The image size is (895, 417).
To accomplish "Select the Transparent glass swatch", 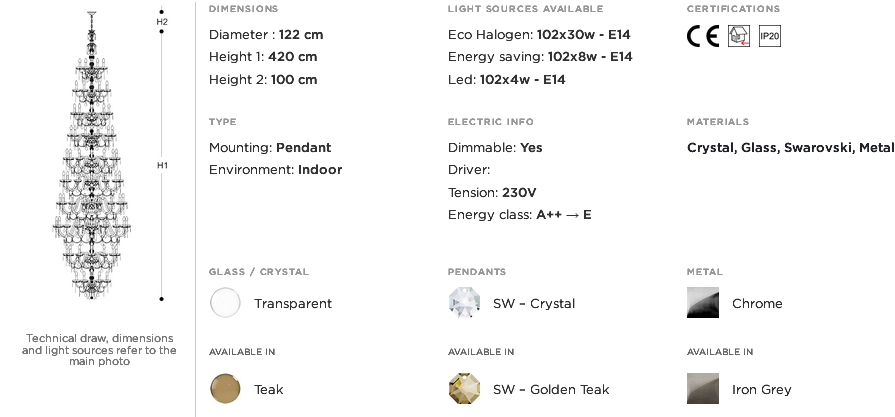I will click(225, 302).
